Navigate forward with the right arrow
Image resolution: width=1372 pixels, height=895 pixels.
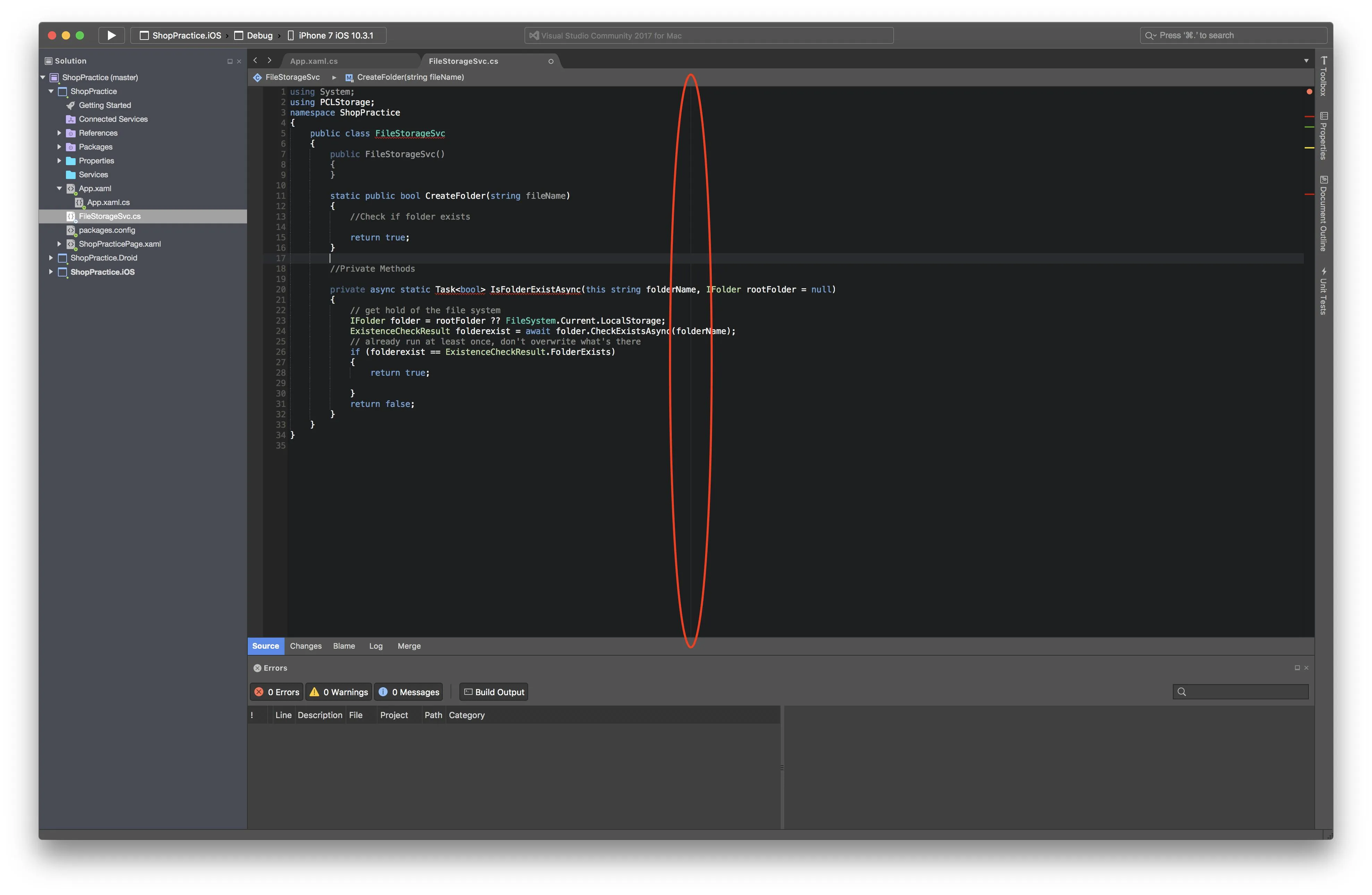[x=269, y=60]
